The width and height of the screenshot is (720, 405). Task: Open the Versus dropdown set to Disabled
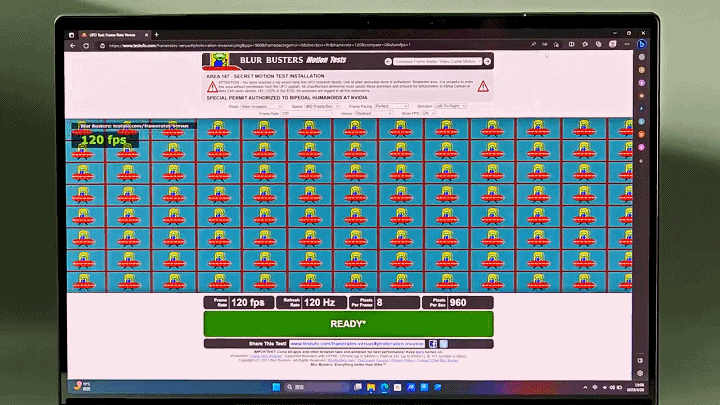[373, 113]
